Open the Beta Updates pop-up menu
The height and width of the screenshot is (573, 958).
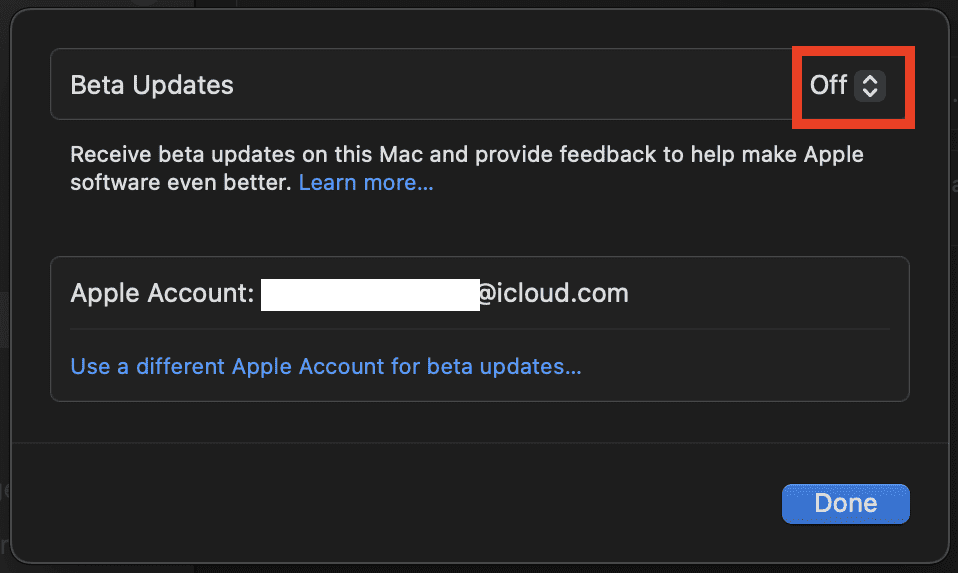[848, 85]
